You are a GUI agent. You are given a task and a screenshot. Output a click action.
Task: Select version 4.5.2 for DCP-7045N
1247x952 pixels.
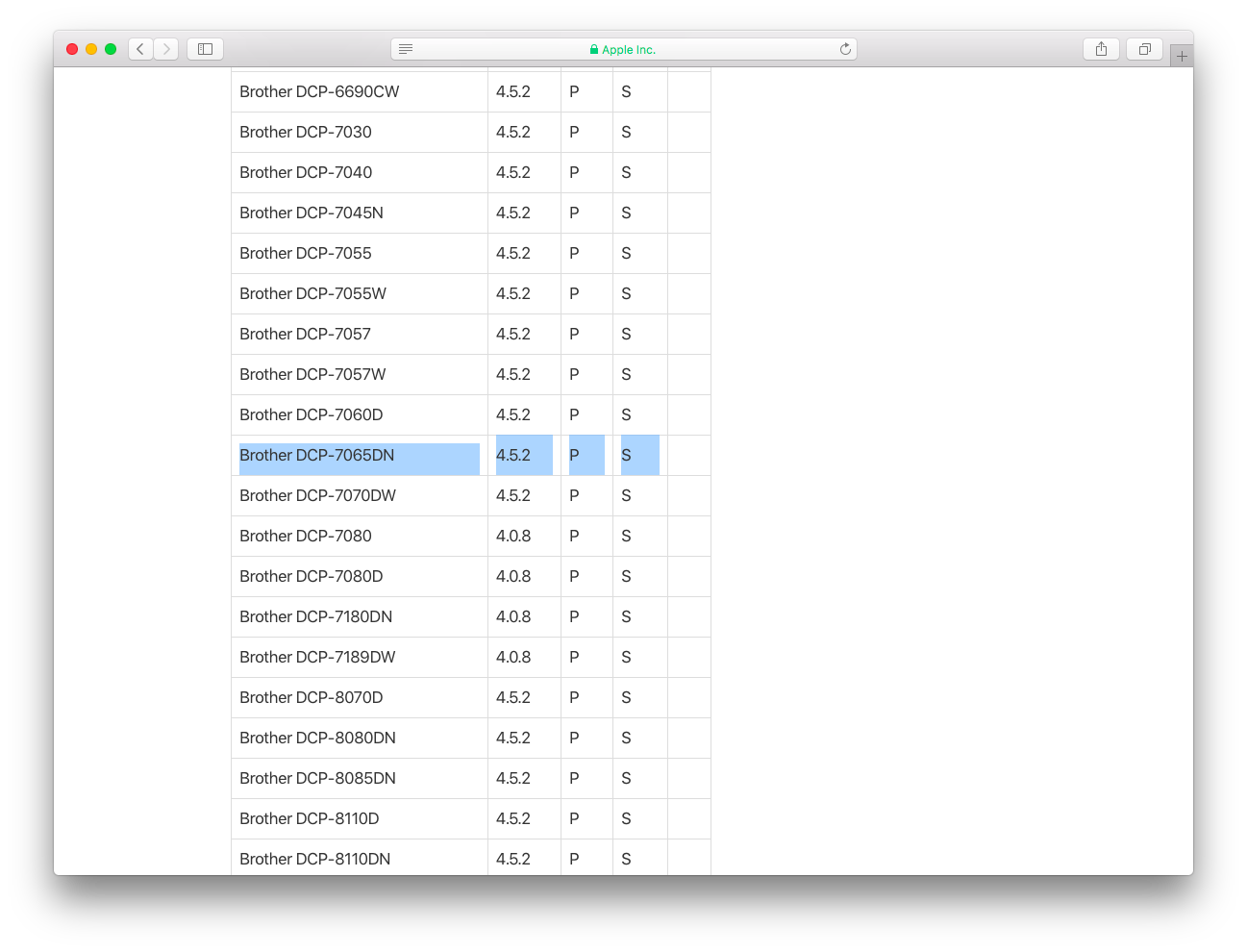coord(513,213)
